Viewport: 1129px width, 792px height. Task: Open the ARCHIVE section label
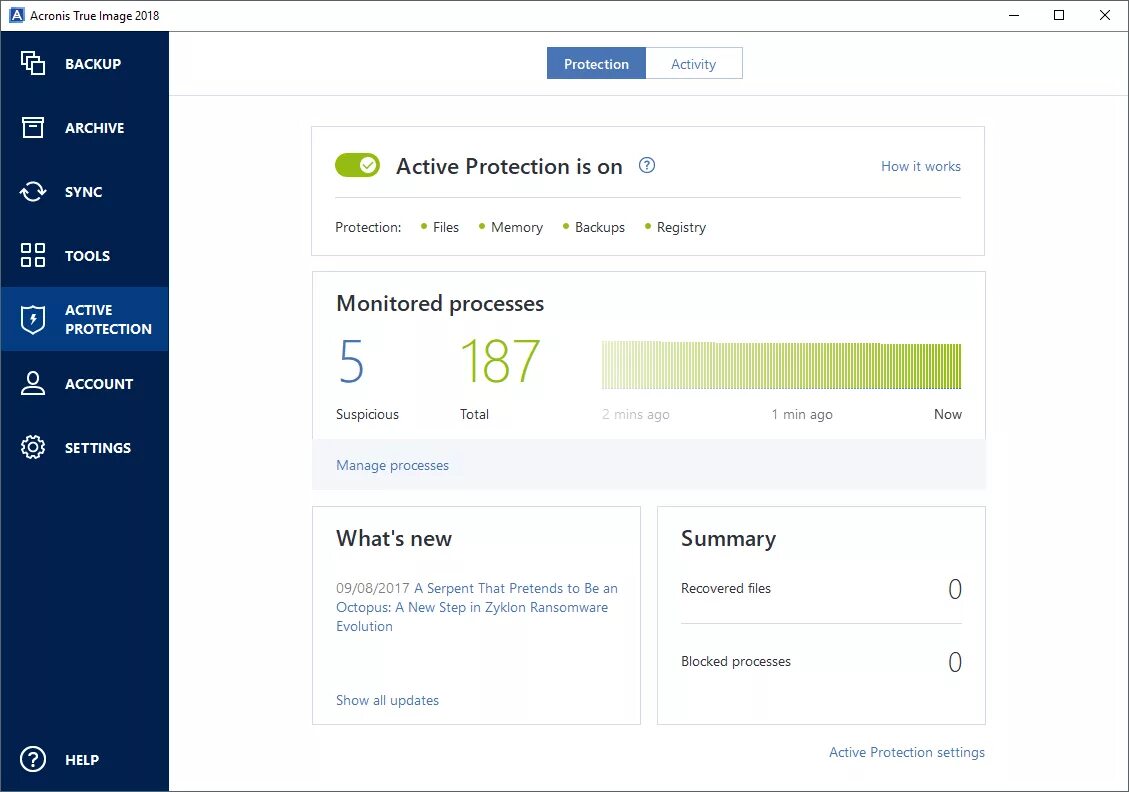click(x=94, y=128)
